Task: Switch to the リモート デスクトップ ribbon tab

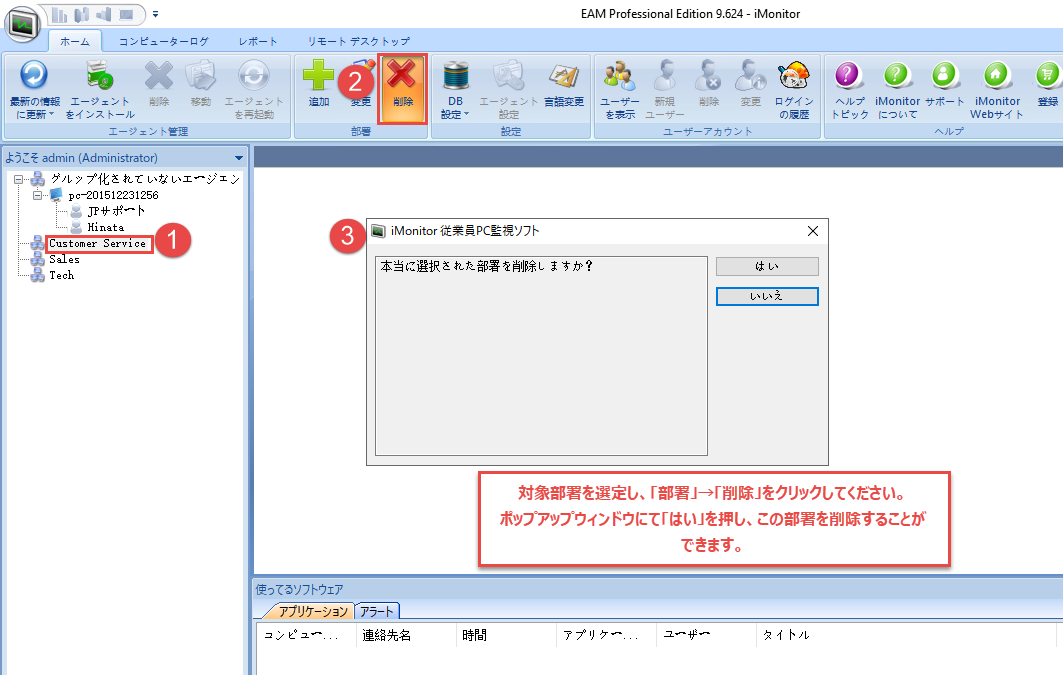Action: pyautogui.click(x=359, y=41)
